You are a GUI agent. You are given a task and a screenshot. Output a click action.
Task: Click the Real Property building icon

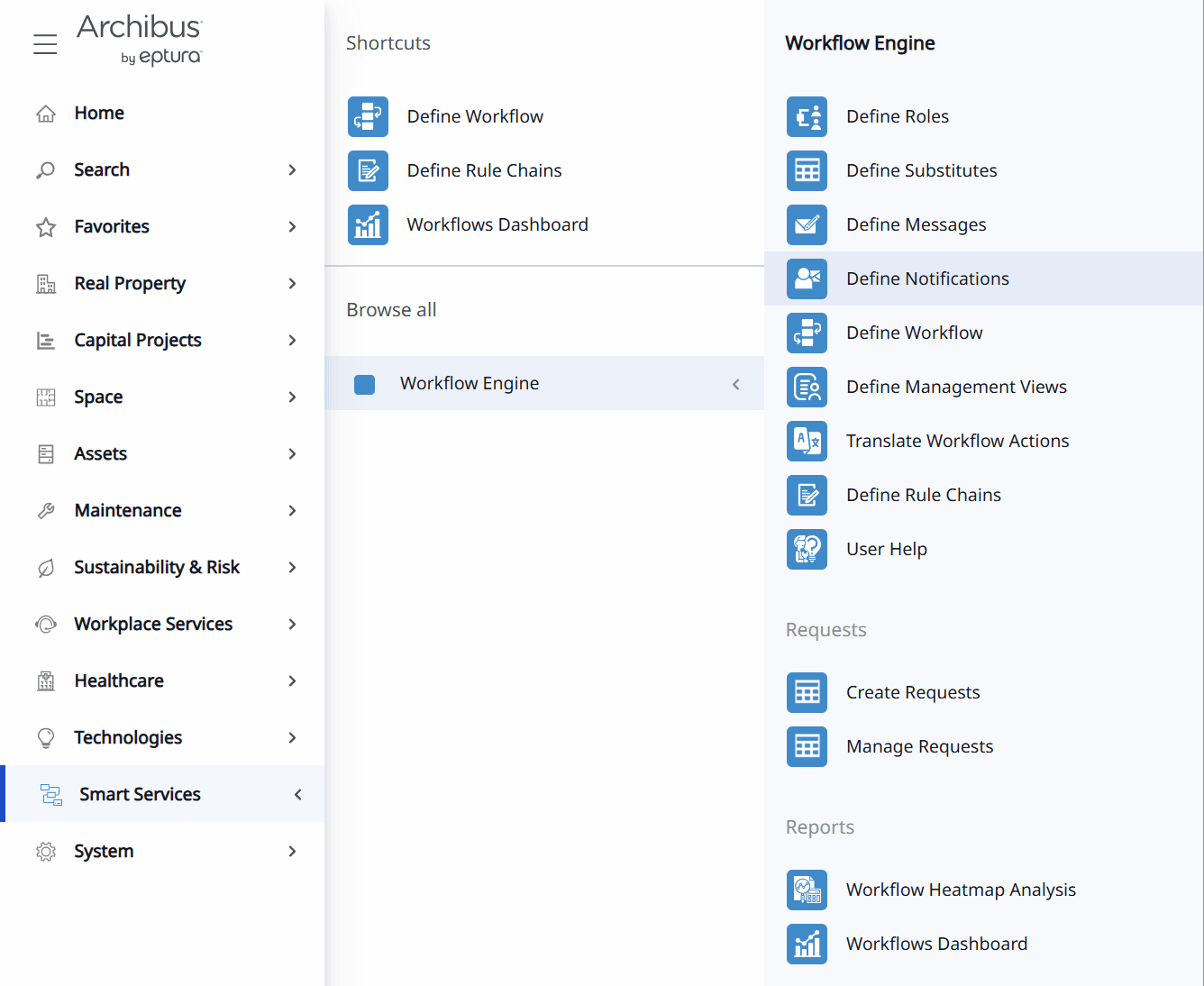(x=46, y=284)
